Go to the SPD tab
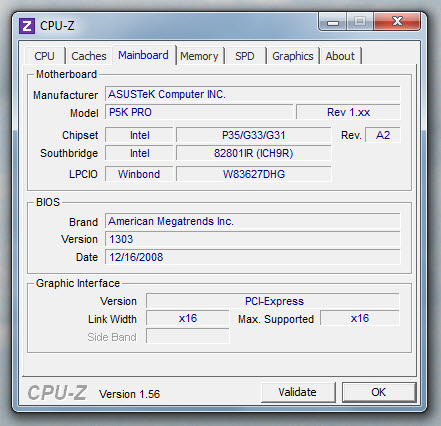Screen dimensions: 441x426 245,56
